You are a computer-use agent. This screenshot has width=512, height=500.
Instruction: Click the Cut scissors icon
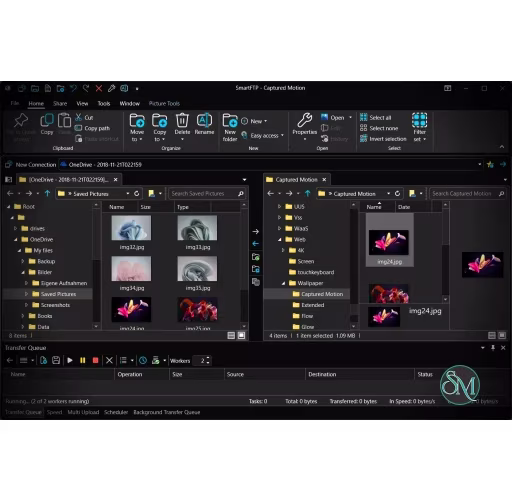[x=79, y=117]
